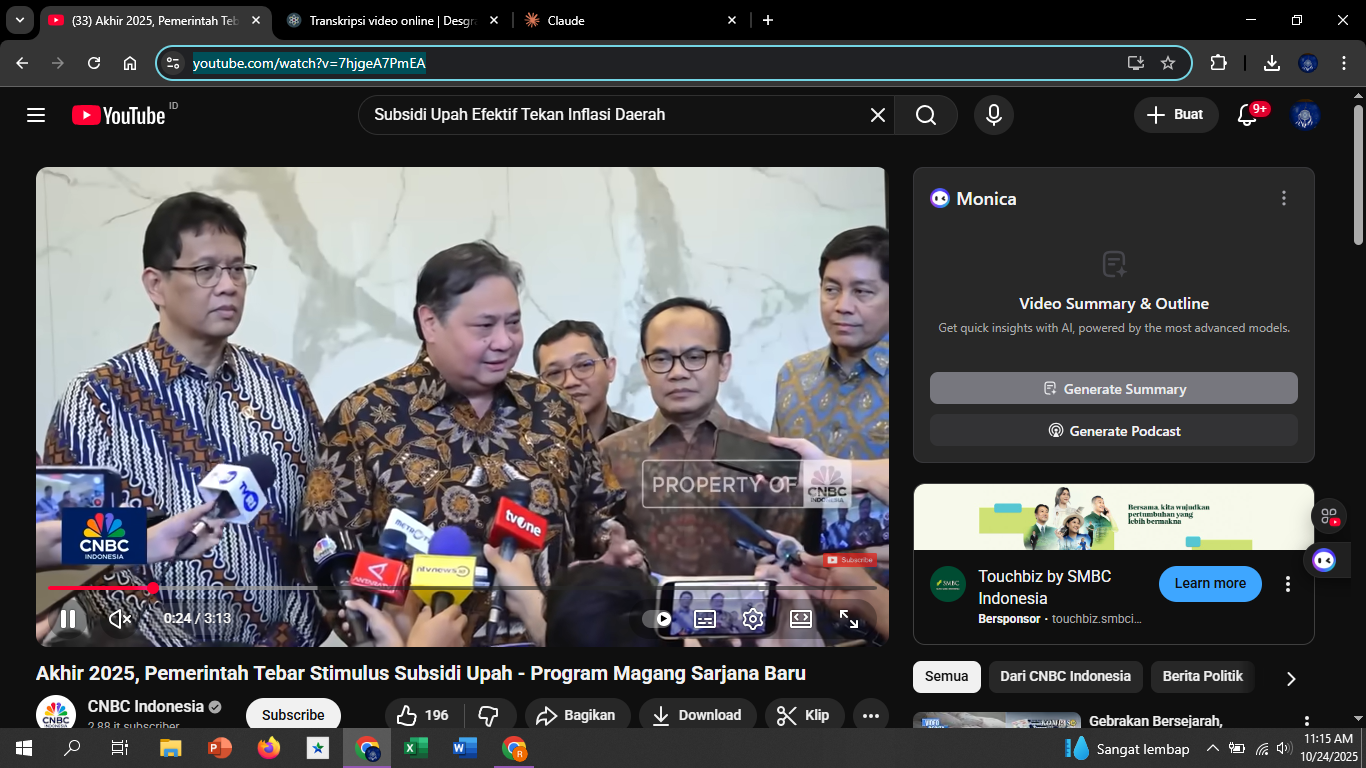This screenshot has height=768, width=1366.
Task: Open the Touchbiz SMBC banner image
Action: (x=1114, y=517)
